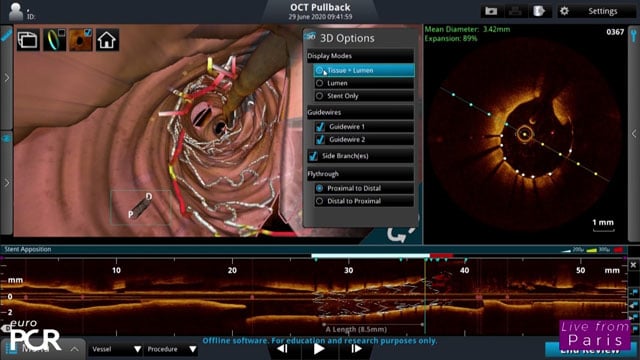Click the yellow apposition legend swatch
Screen dimensions: 640x360
click(x=591, y=250)
